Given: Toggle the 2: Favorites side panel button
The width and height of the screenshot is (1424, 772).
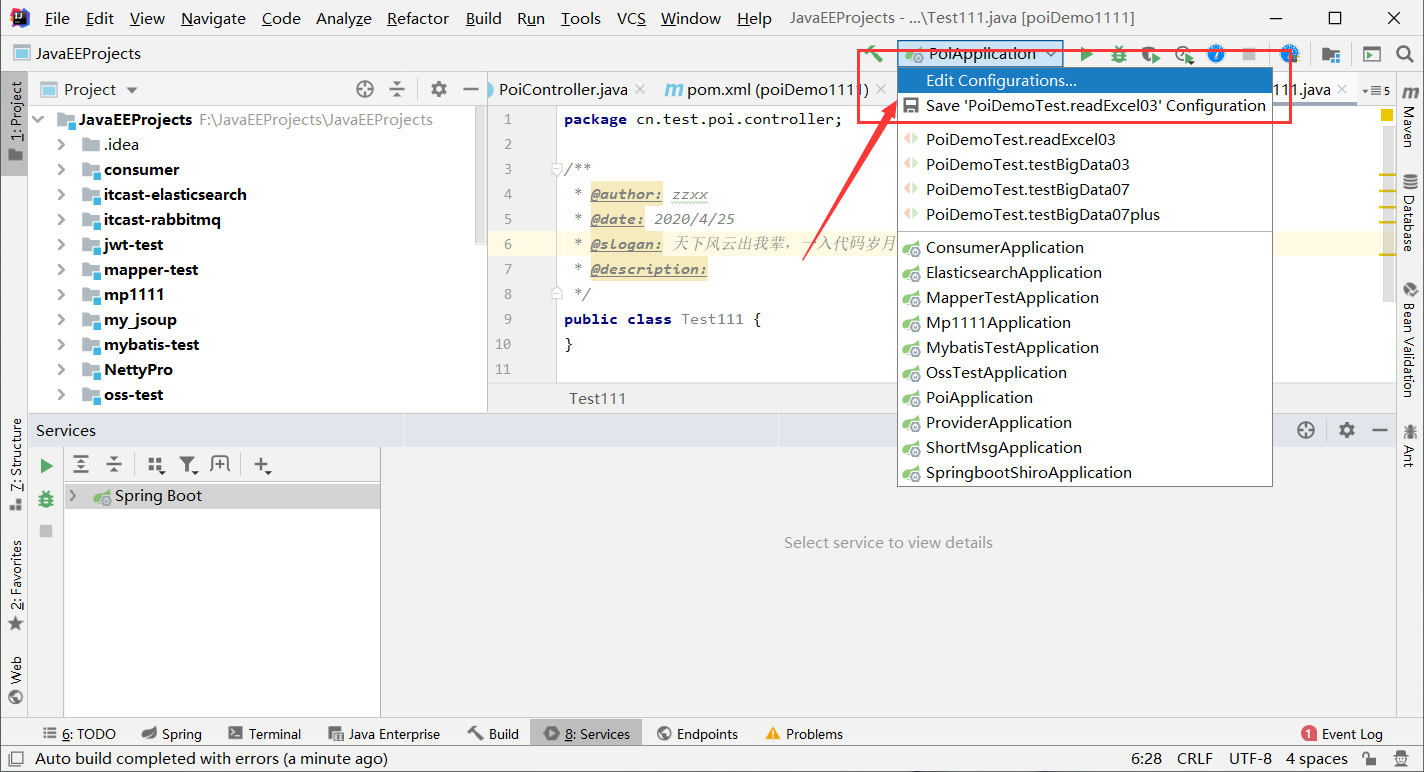Looking at the screenshot, I should coord(15,585).
